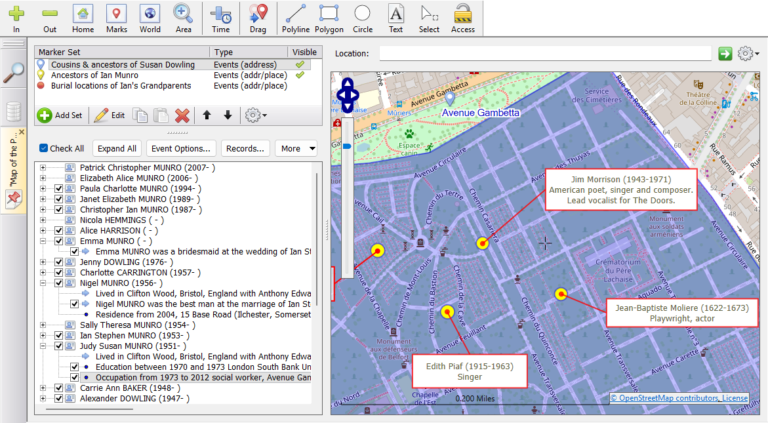Sort by Type column header

tap(249, 52)
